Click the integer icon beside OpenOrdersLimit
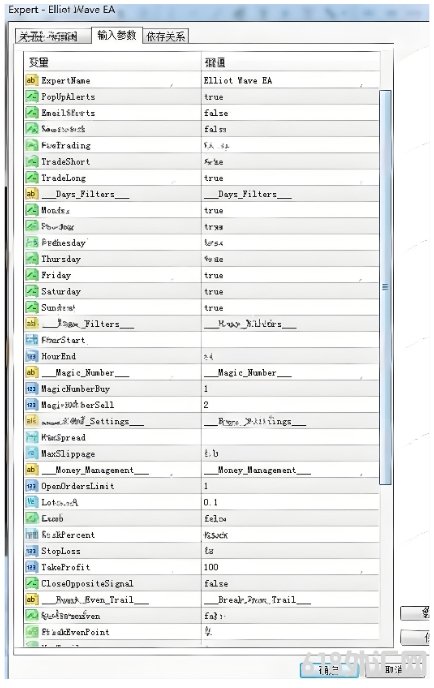The width and height of the screenshot is (434, 688). tap(32, 486)
